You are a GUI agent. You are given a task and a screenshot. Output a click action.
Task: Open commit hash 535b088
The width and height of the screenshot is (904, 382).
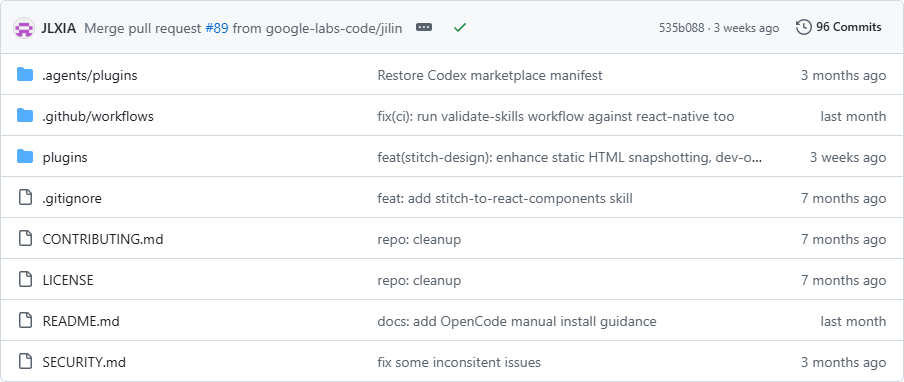pos(681,28)
